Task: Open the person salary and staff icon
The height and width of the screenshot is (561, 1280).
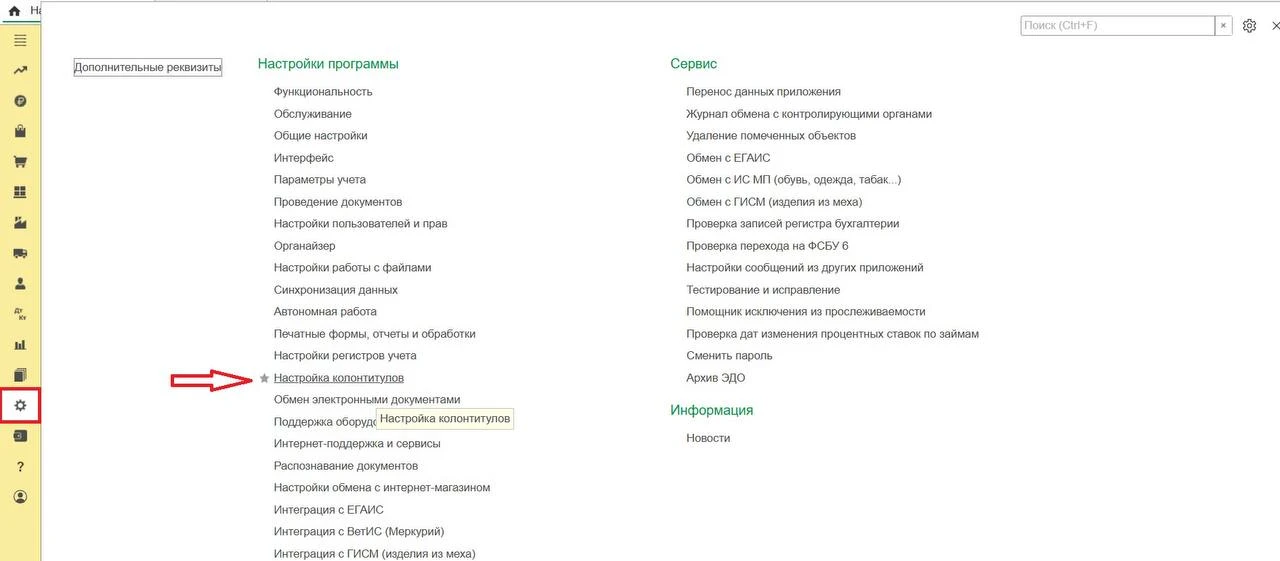Action: pos(20,284)
